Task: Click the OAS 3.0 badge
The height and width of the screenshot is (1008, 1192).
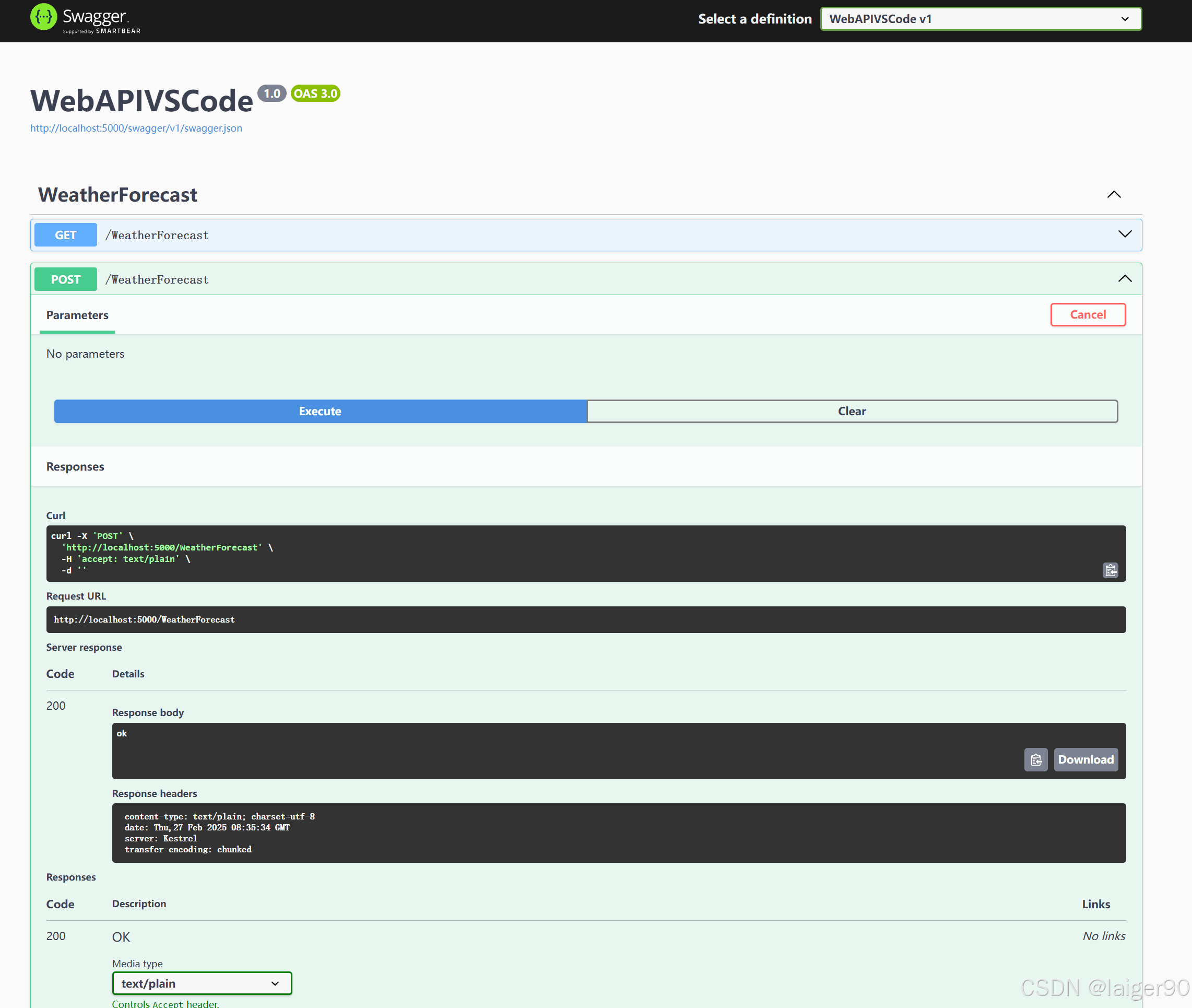Action: [x=315, y=93]
